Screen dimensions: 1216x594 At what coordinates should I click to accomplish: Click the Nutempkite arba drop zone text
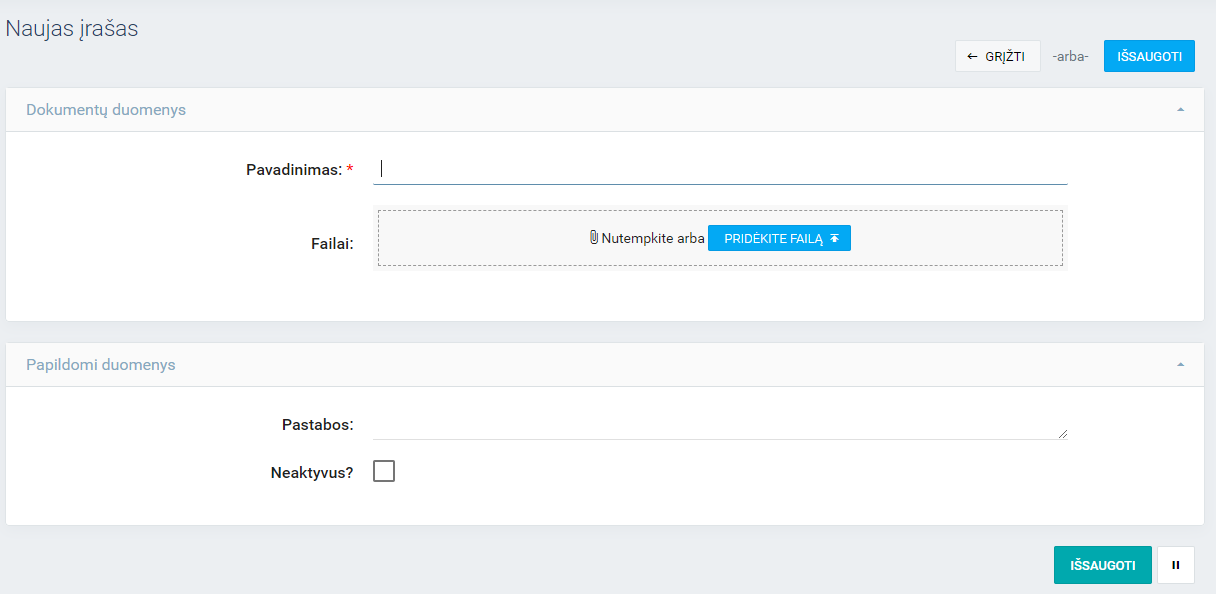click(653, 238)
